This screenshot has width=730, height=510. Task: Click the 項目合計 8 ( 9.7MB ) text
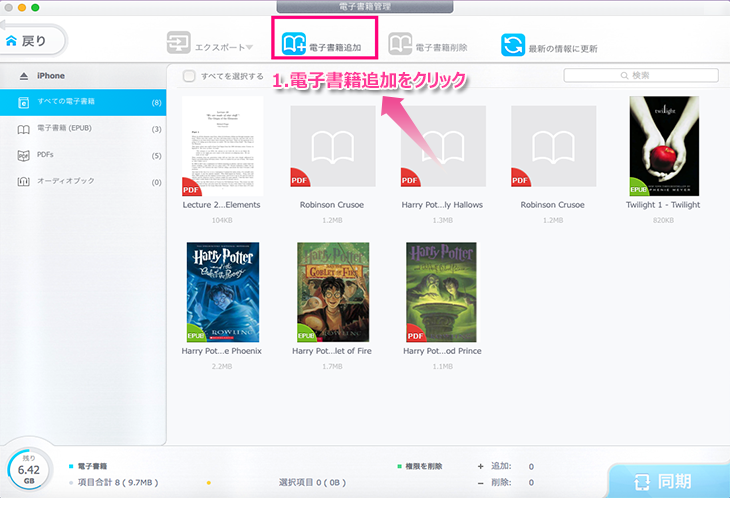click(118, 483)
